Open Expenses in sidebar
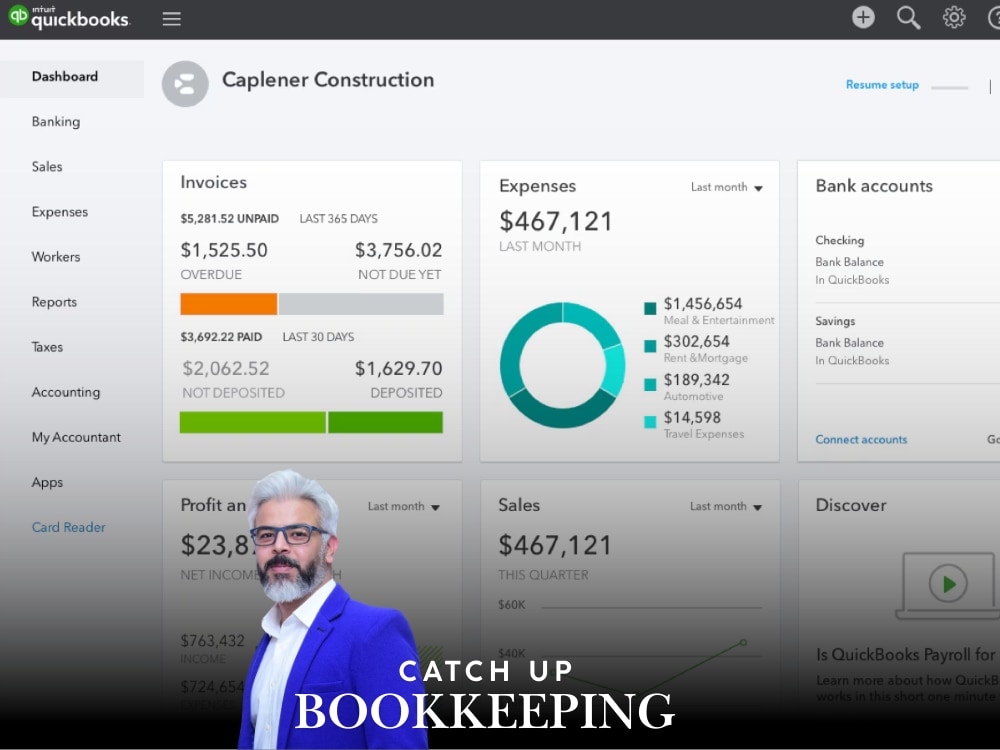 point(60,212)
